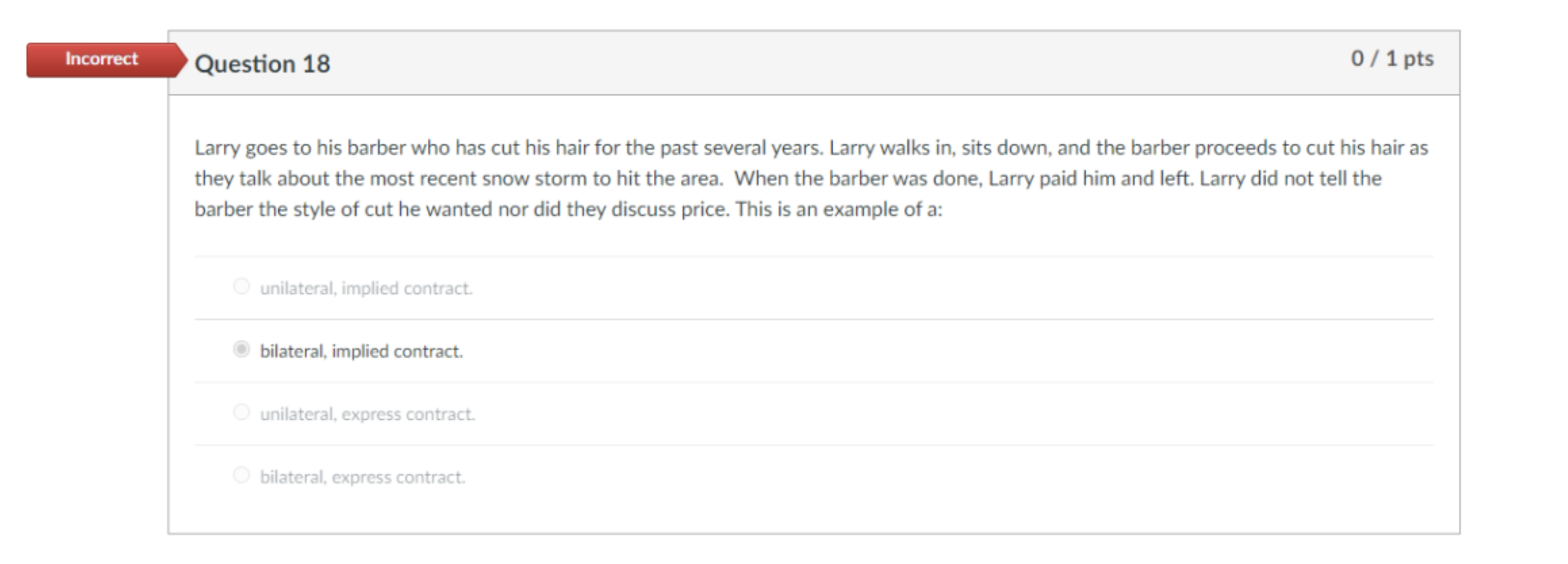1568x564 pixels.
Task: Click the bilateral, express contract answer label
Action: (362, 476)
